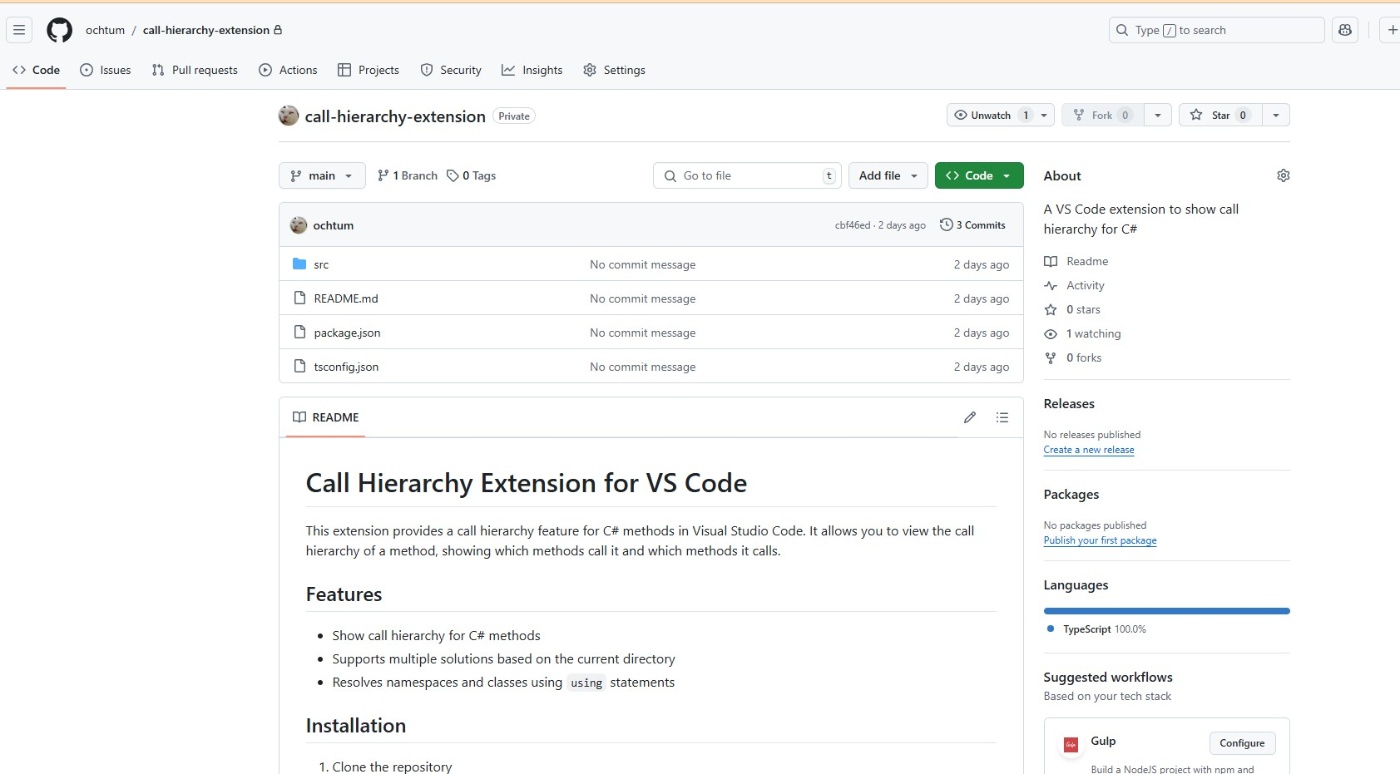The height and width of the screenshot is (774, 1400).
Task: Open the Security tab
Action: [x=451, y=70]
